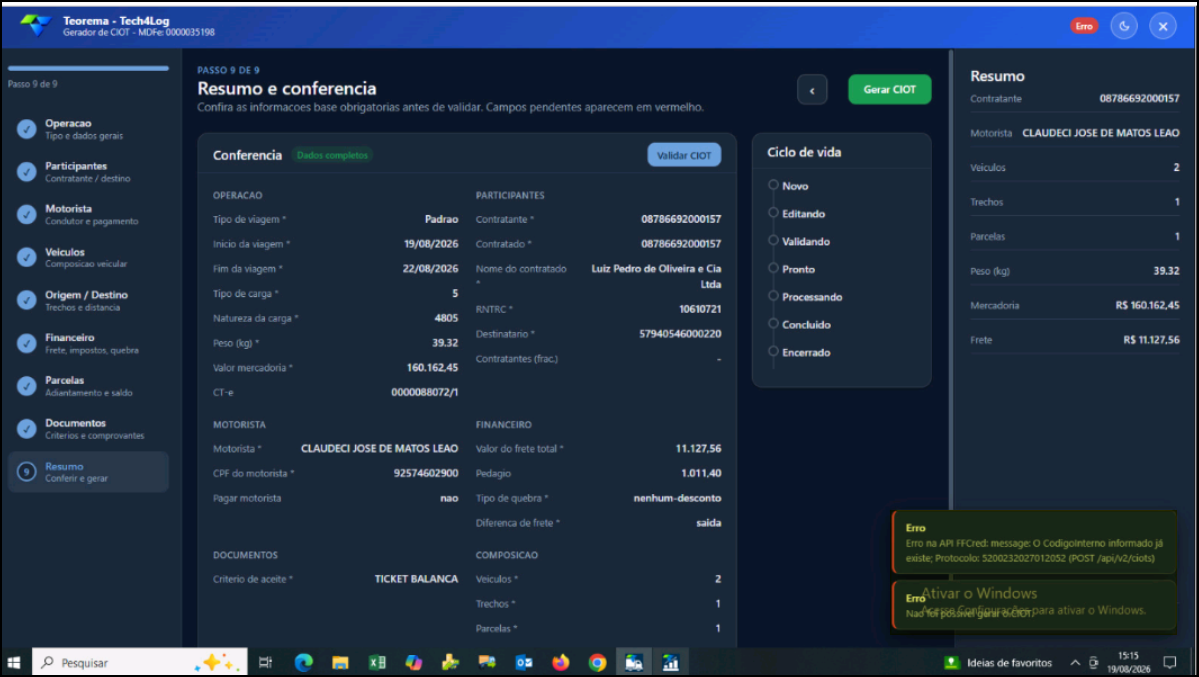Image resolution: width=1199 pixels, height=677 pixels.
Task: Open the Veiculos step checkmark icon
Action: (x=27, y=258)
